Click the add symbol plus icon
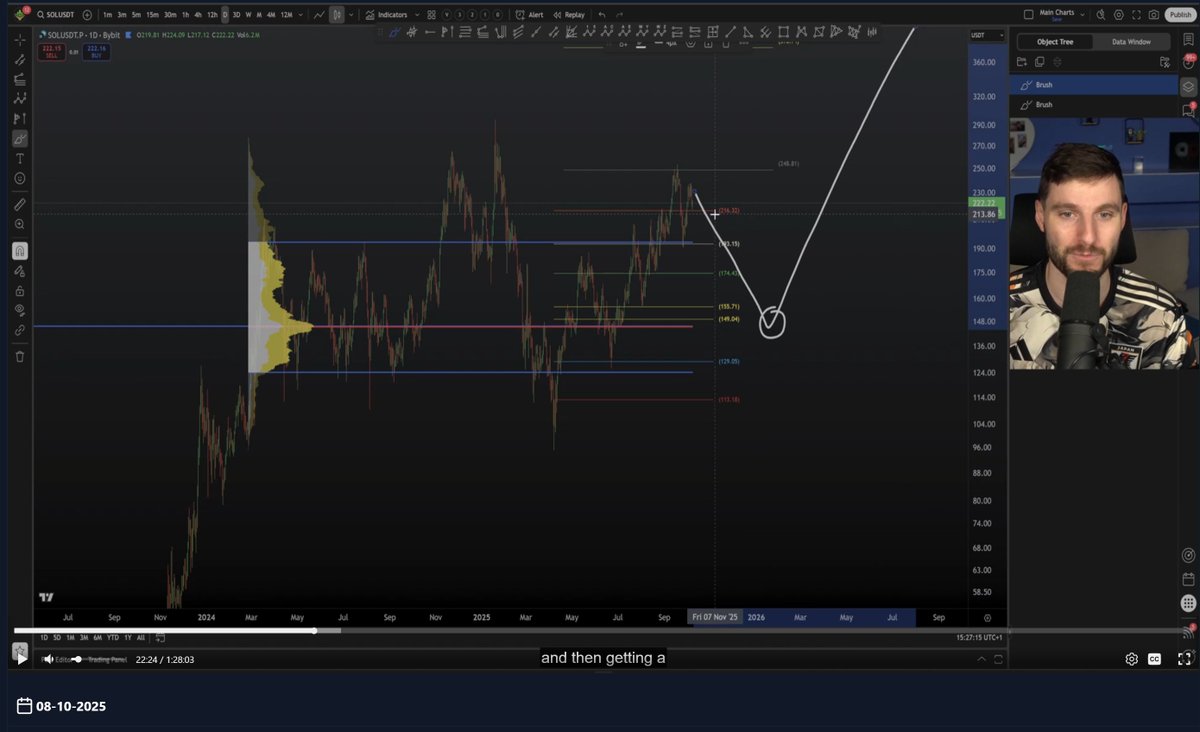Image resolution: width=1200 pixels, height=732 pixels. click(87, 15)
